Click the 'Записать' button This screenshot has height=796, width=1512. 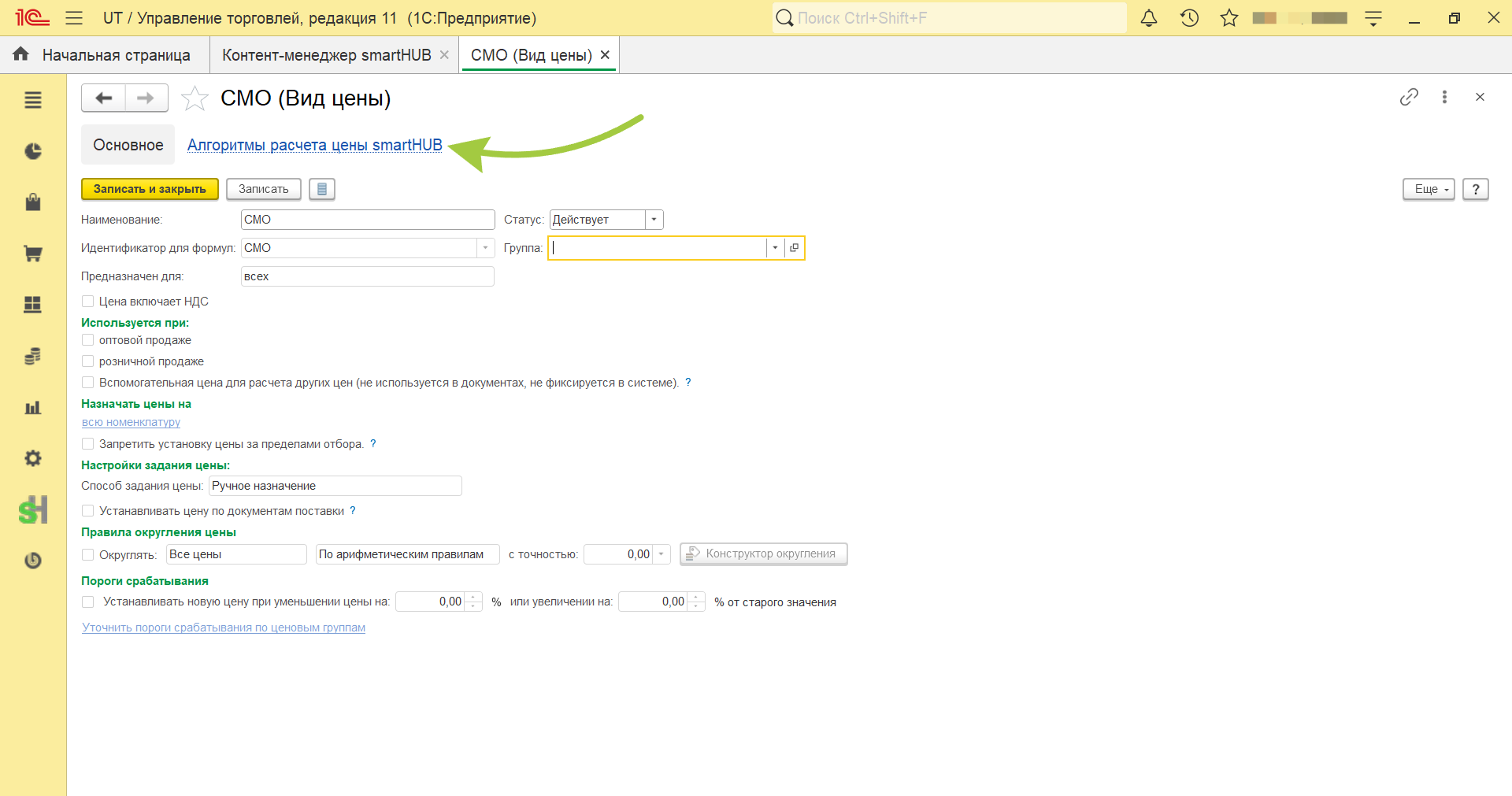[x=264, y=189]
